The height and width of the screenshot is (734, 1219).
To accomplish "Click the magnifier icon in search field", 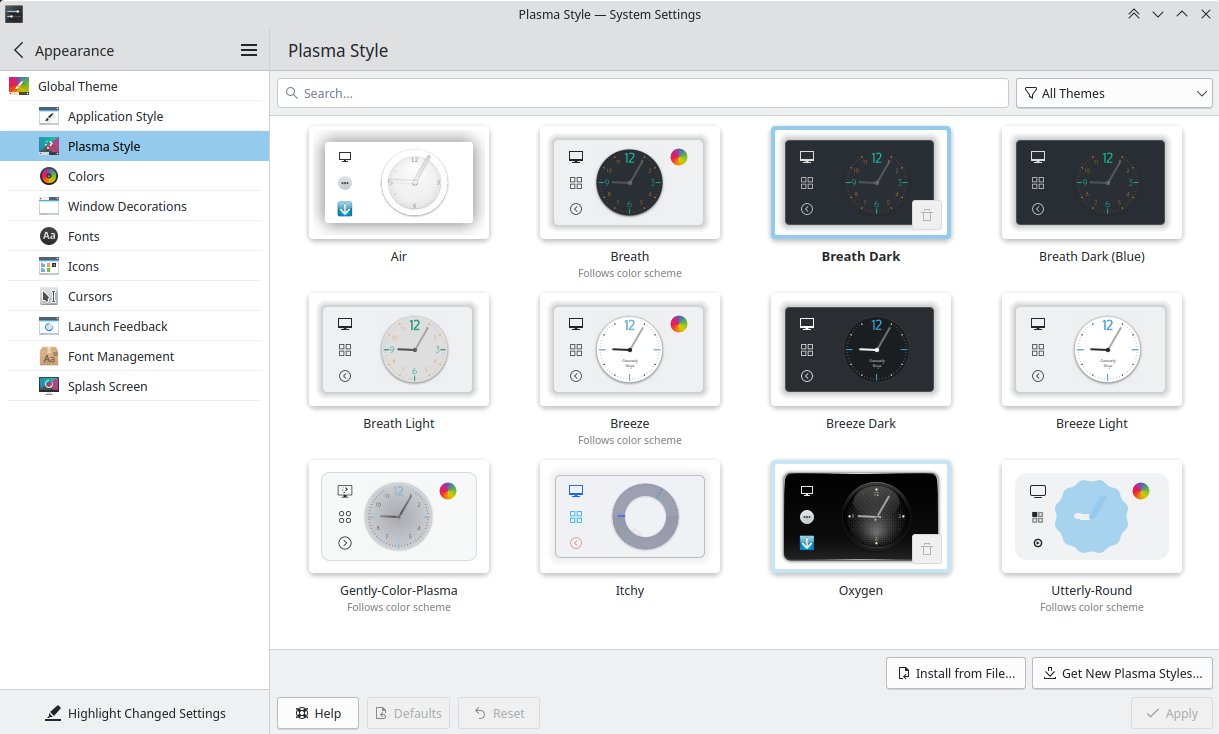I will point(292,93).
